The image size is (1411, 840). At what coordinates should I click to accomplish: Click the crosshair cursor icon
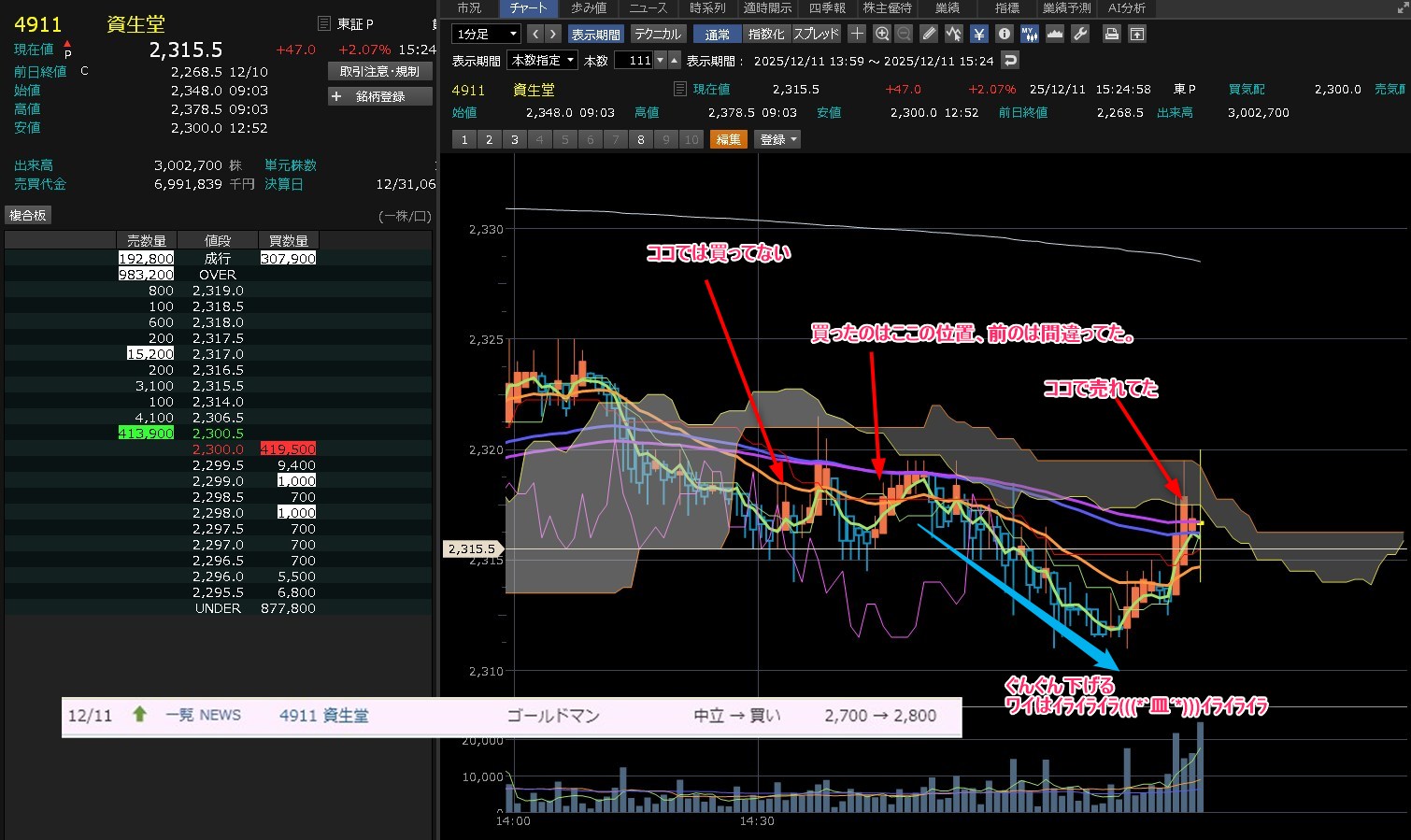(857, 34)
